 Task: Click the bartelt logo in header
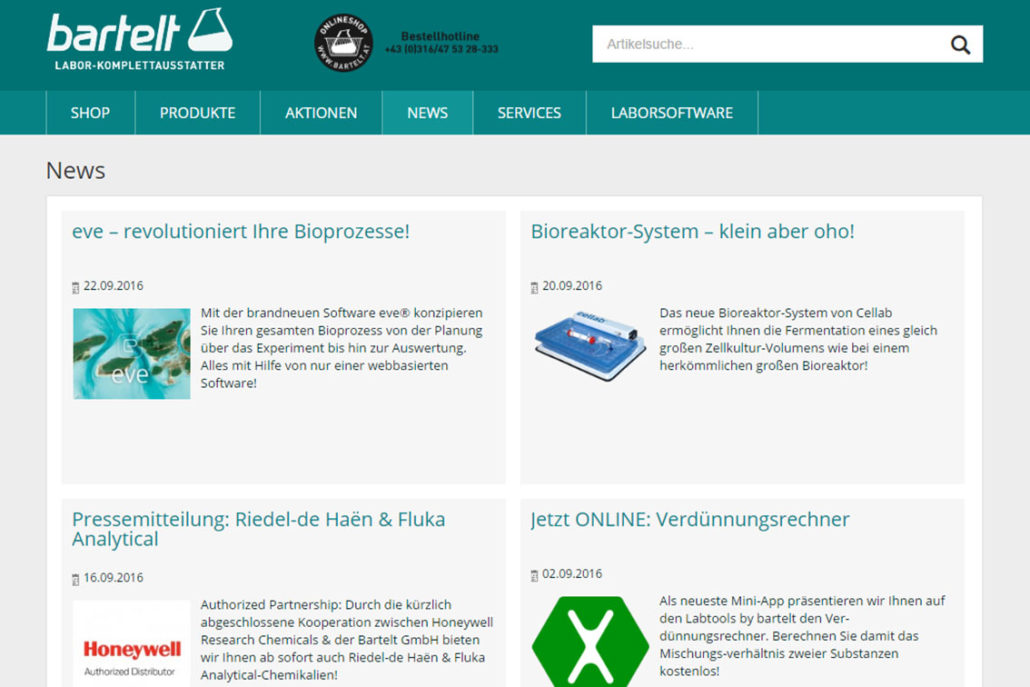139,40
